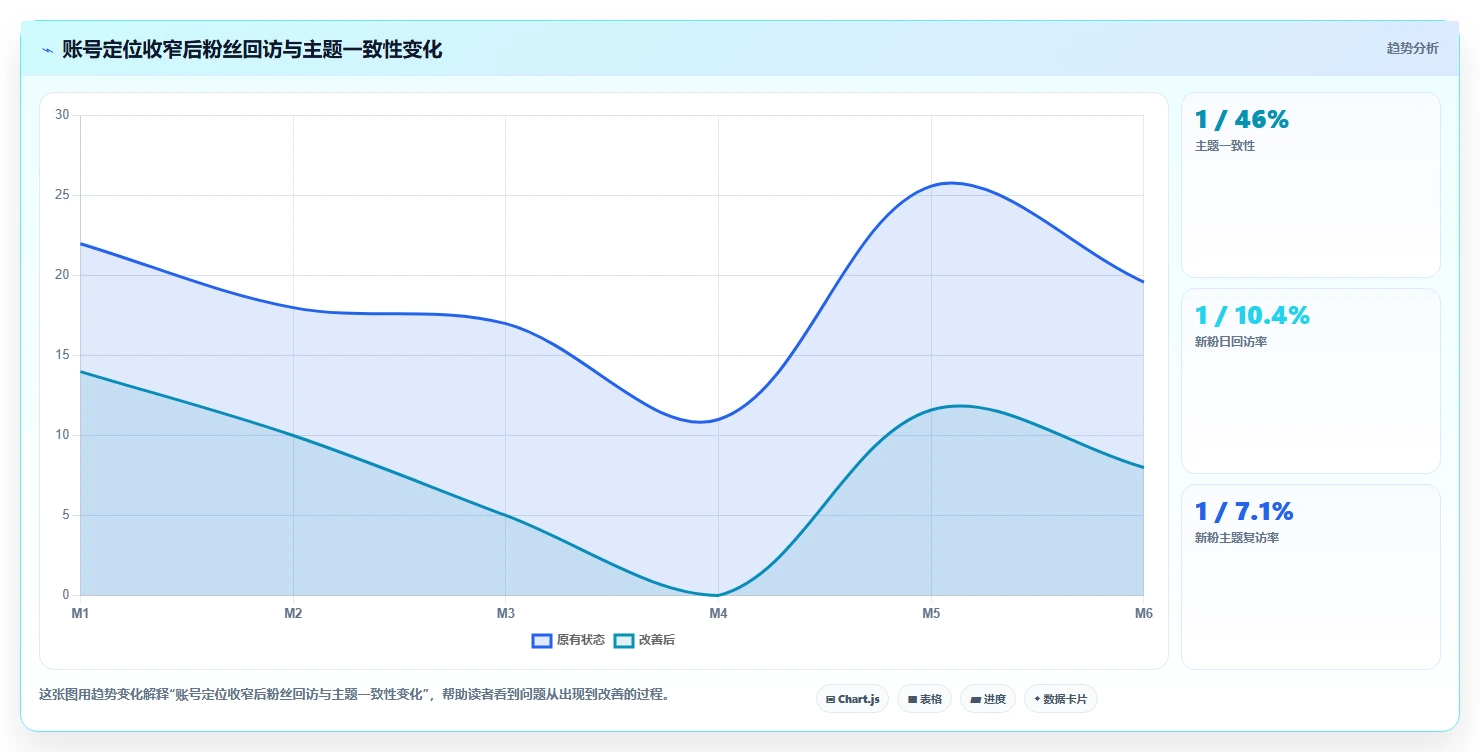
Task: Select the 进度 tag
Action: 988,699
